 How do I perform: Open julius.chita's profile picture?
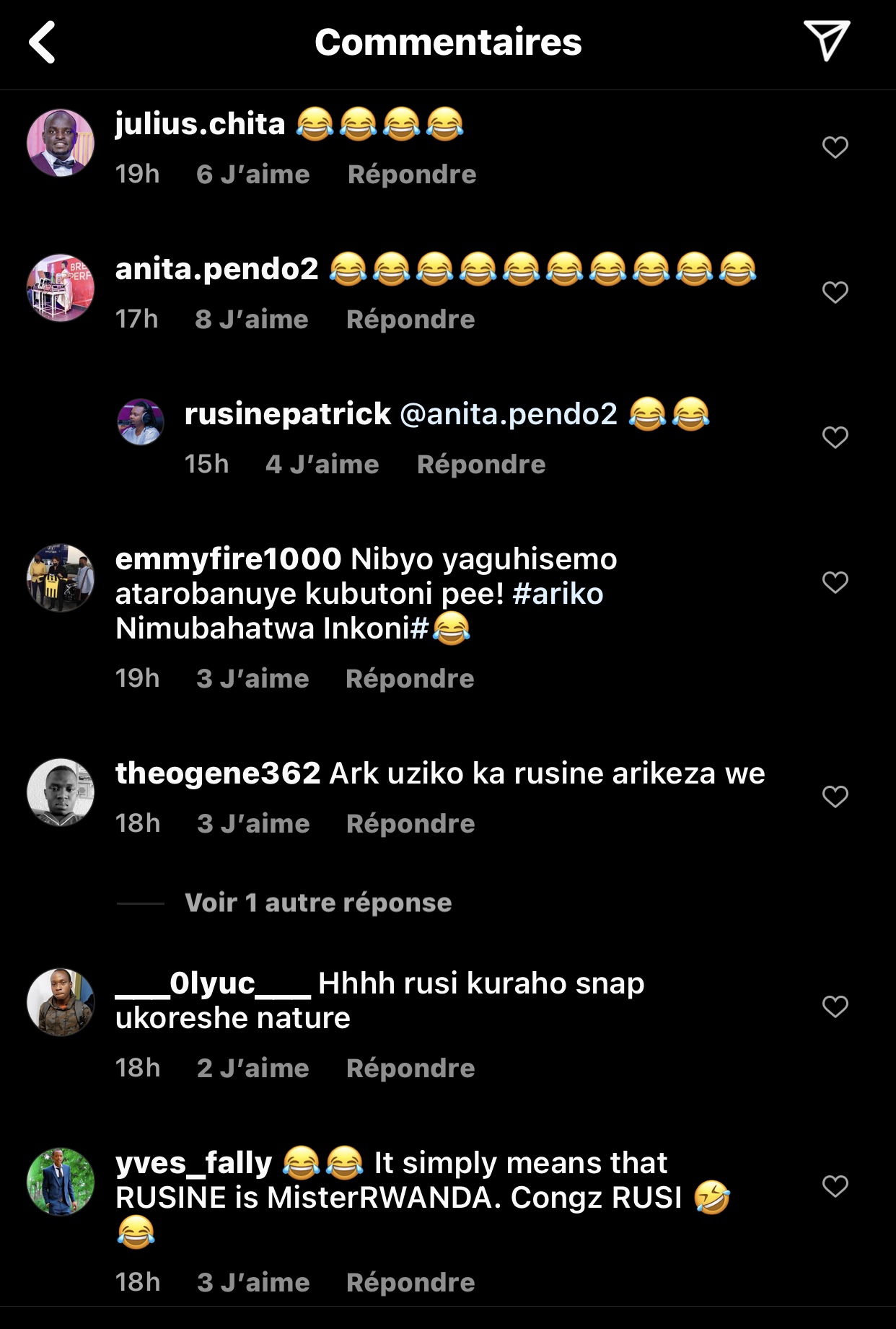click(61, 144)
